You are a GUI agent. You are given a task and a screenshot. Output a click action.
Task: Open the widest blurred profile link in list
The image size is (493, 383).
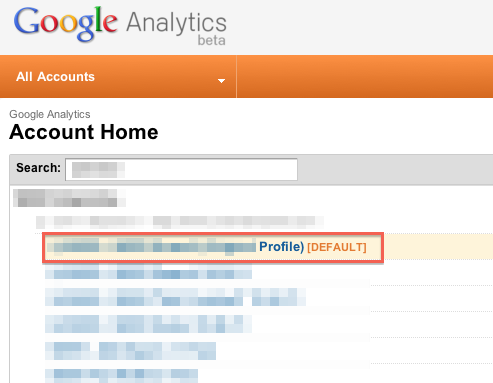click(175, 297)
